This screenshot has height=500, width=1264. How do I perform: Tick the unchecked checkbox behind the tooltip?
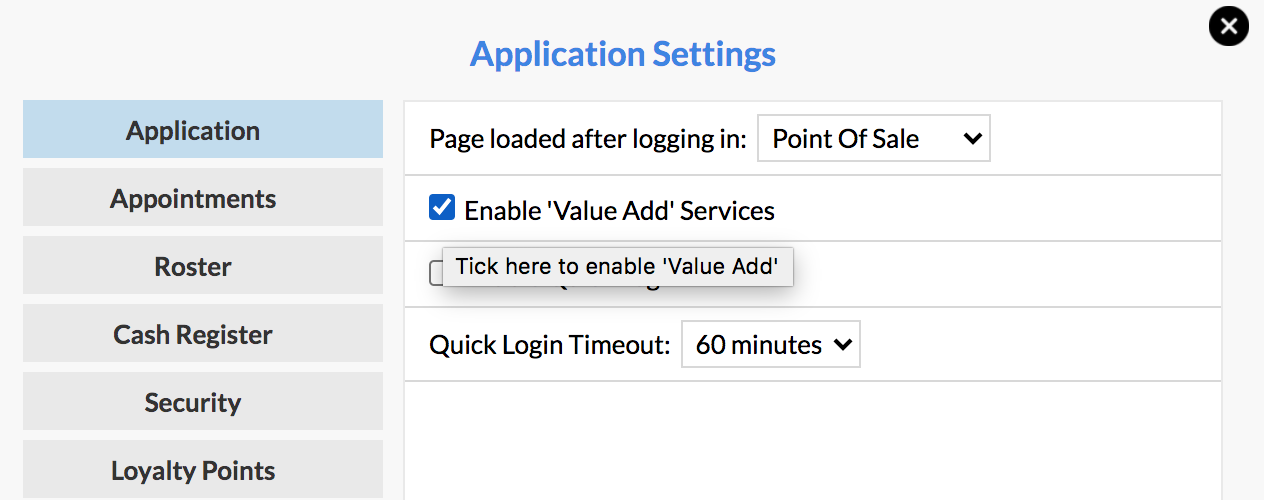436,273
